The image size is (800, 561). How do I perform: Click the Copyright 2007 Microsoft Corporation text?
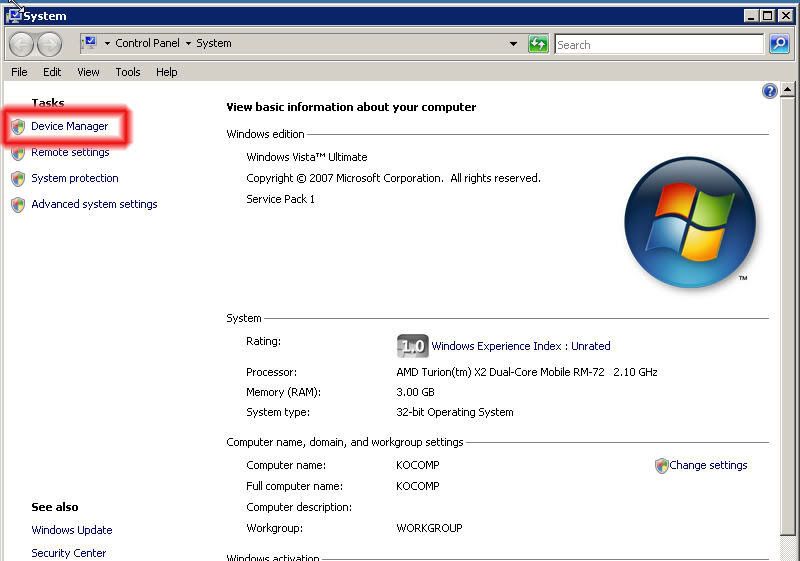(393, 178)
